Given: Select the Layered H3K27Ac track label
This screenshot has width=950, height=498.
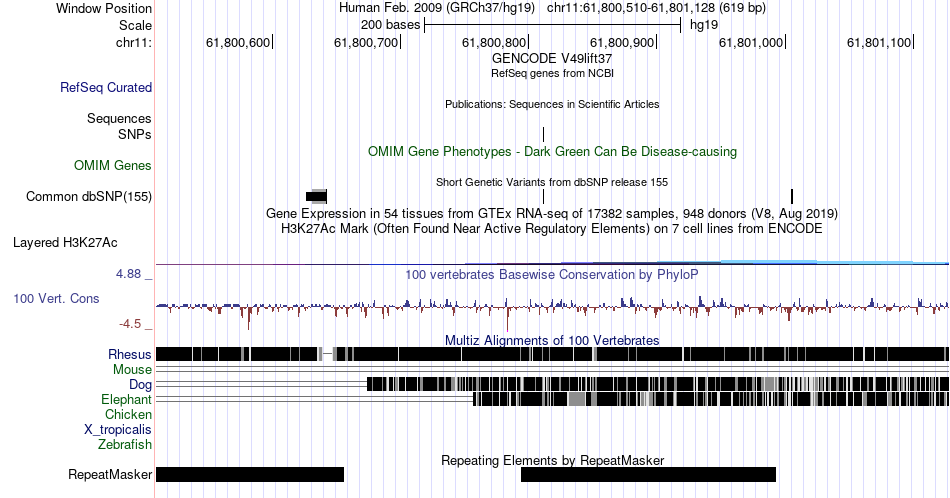Looking at the screenshot, I should pos(65,242).
